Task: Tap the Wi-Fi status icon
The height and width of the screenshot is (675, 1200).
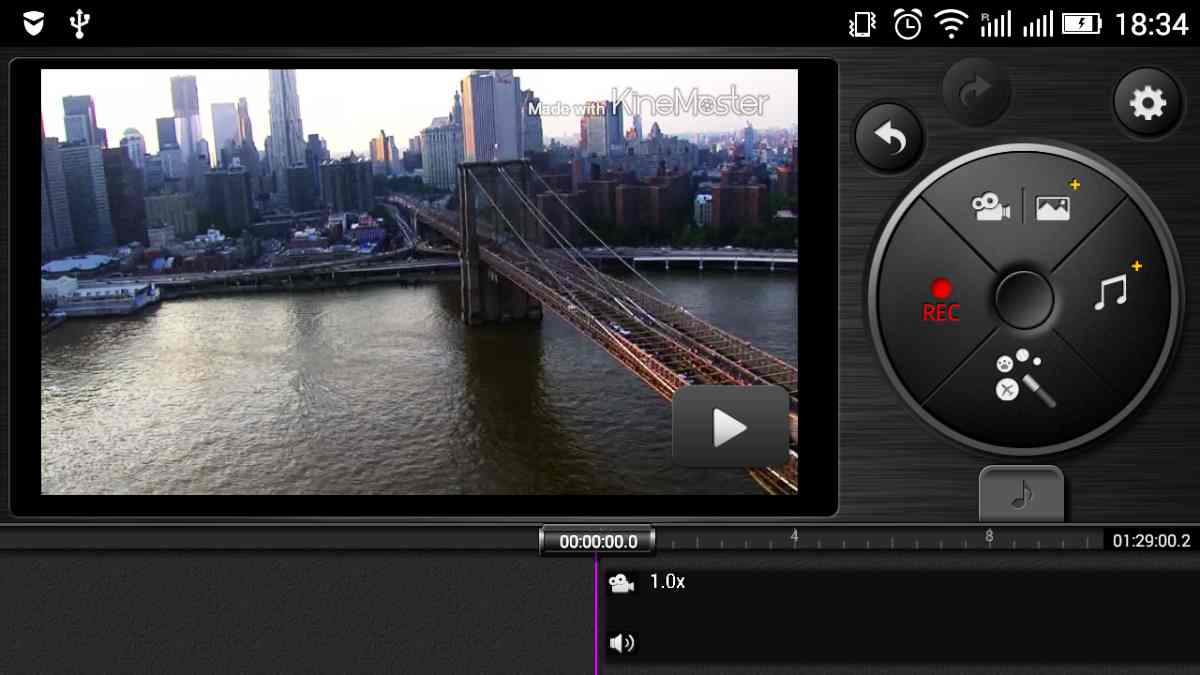Action: (x=950, y=23)
